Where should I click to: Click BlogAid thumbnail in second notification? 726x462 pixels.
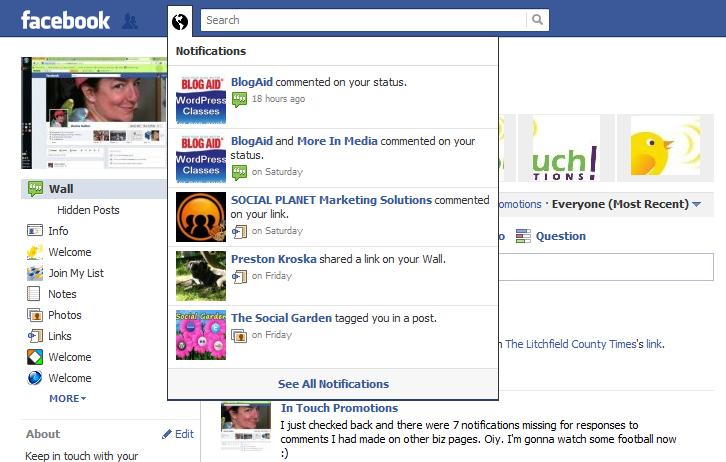[x=201, y=158]
